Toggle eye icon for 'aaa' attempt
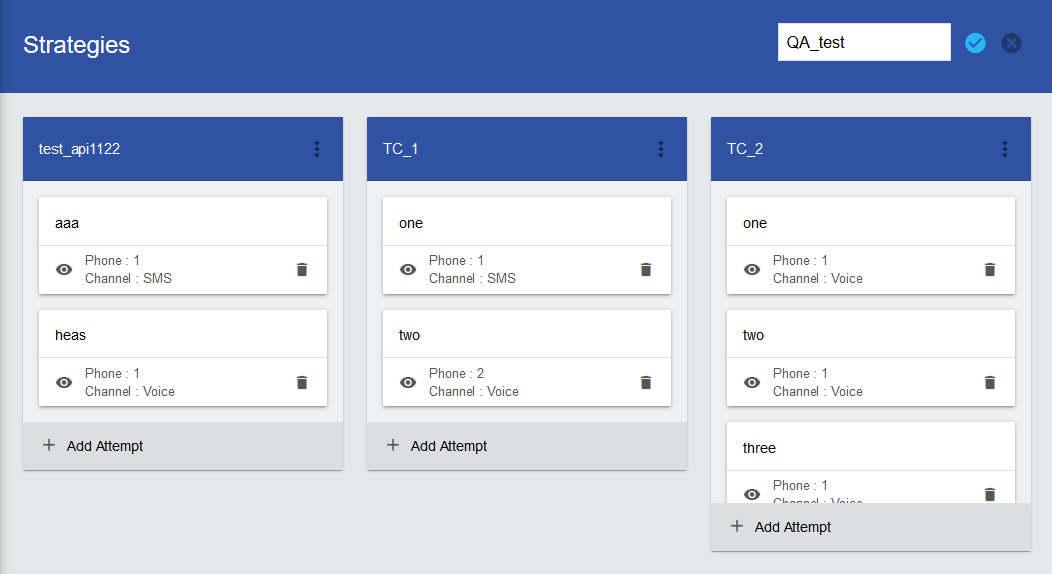 tap(64, 270)
